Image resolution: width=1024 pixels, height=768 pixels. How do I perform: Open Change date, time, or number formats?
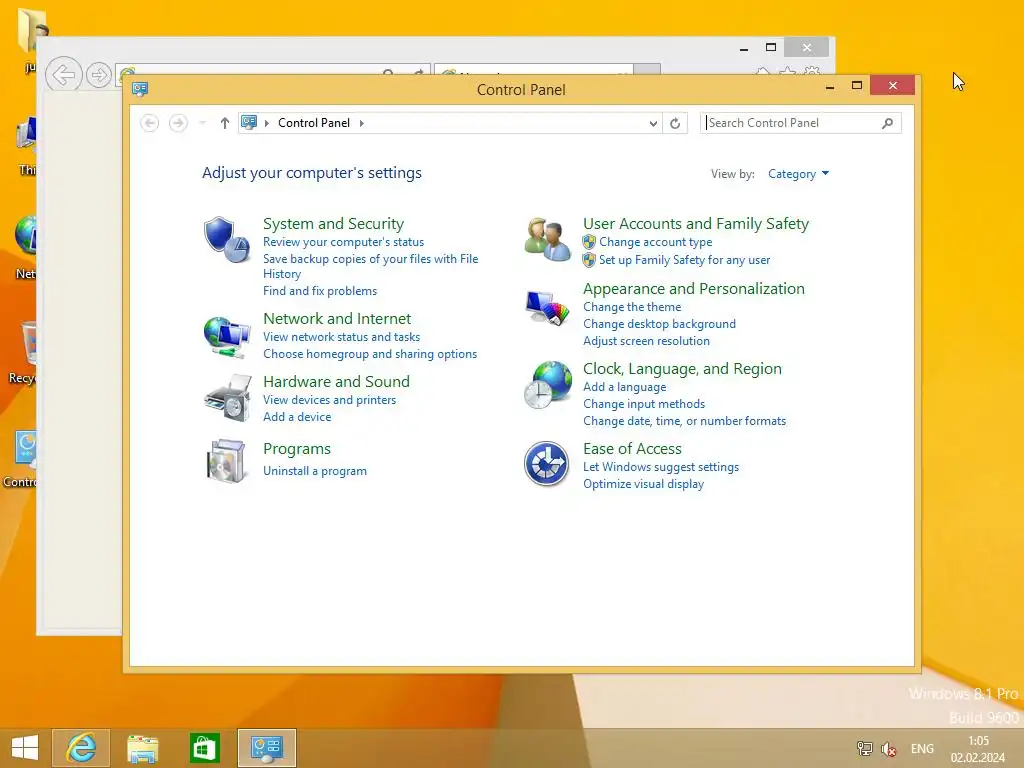click(x=684, y=421)
